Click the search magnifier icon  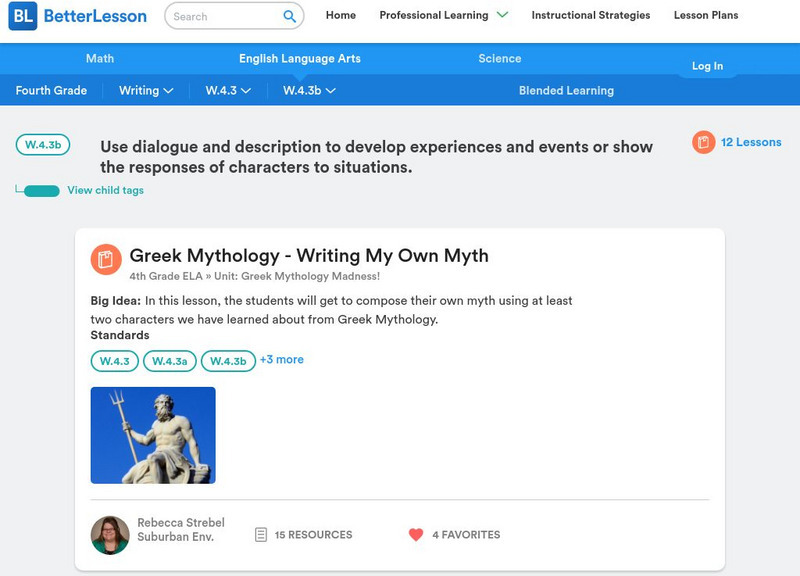click(289, 16)
